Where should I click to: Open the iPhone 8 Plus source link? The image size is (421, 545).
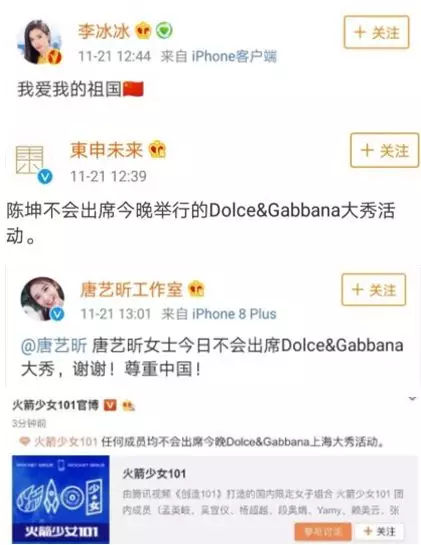(x=234, y=314)
